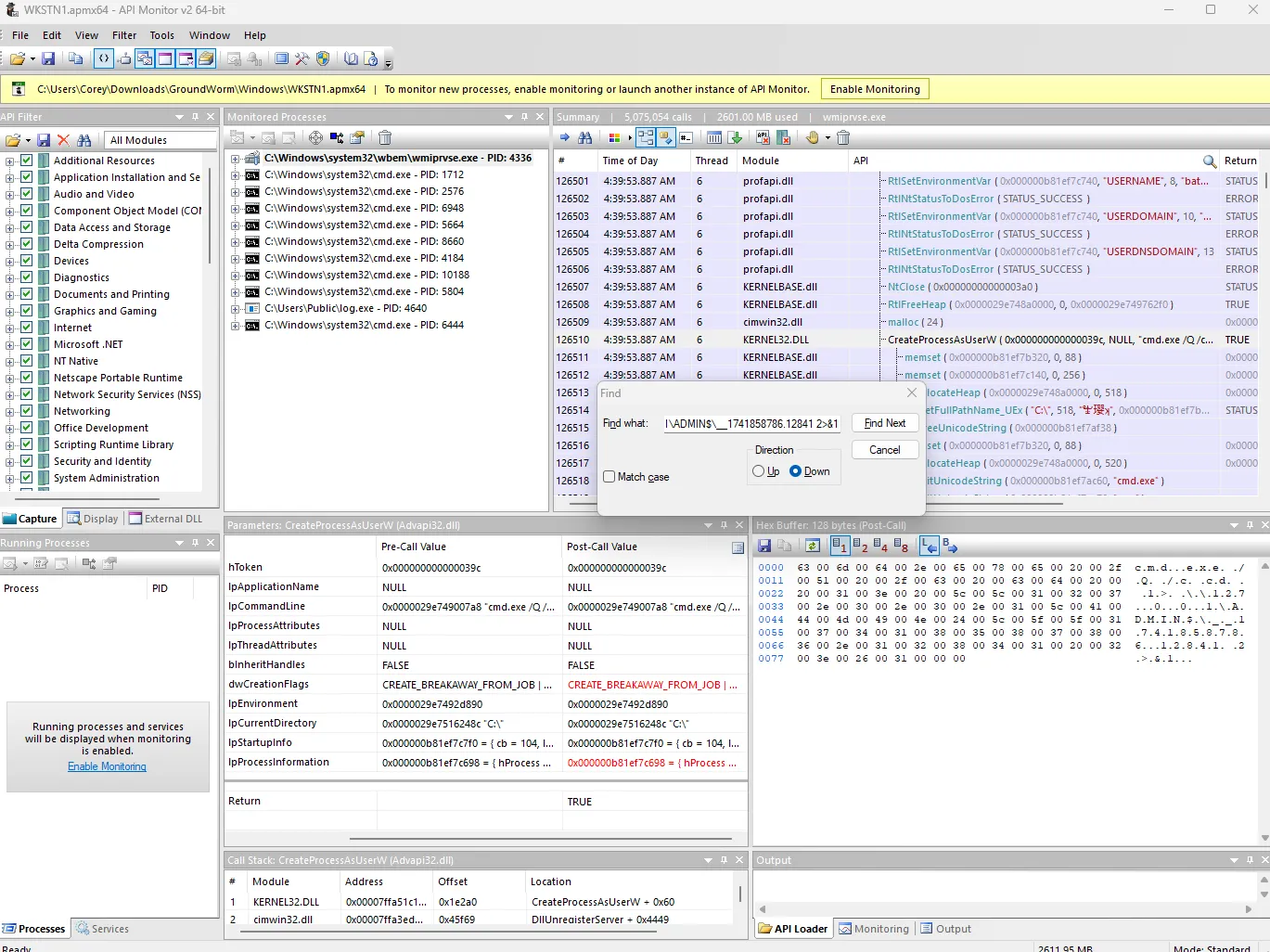
Task: Click the crosshair target icon in Monitored Processes toolbar
Action: [x=315, y=137]
